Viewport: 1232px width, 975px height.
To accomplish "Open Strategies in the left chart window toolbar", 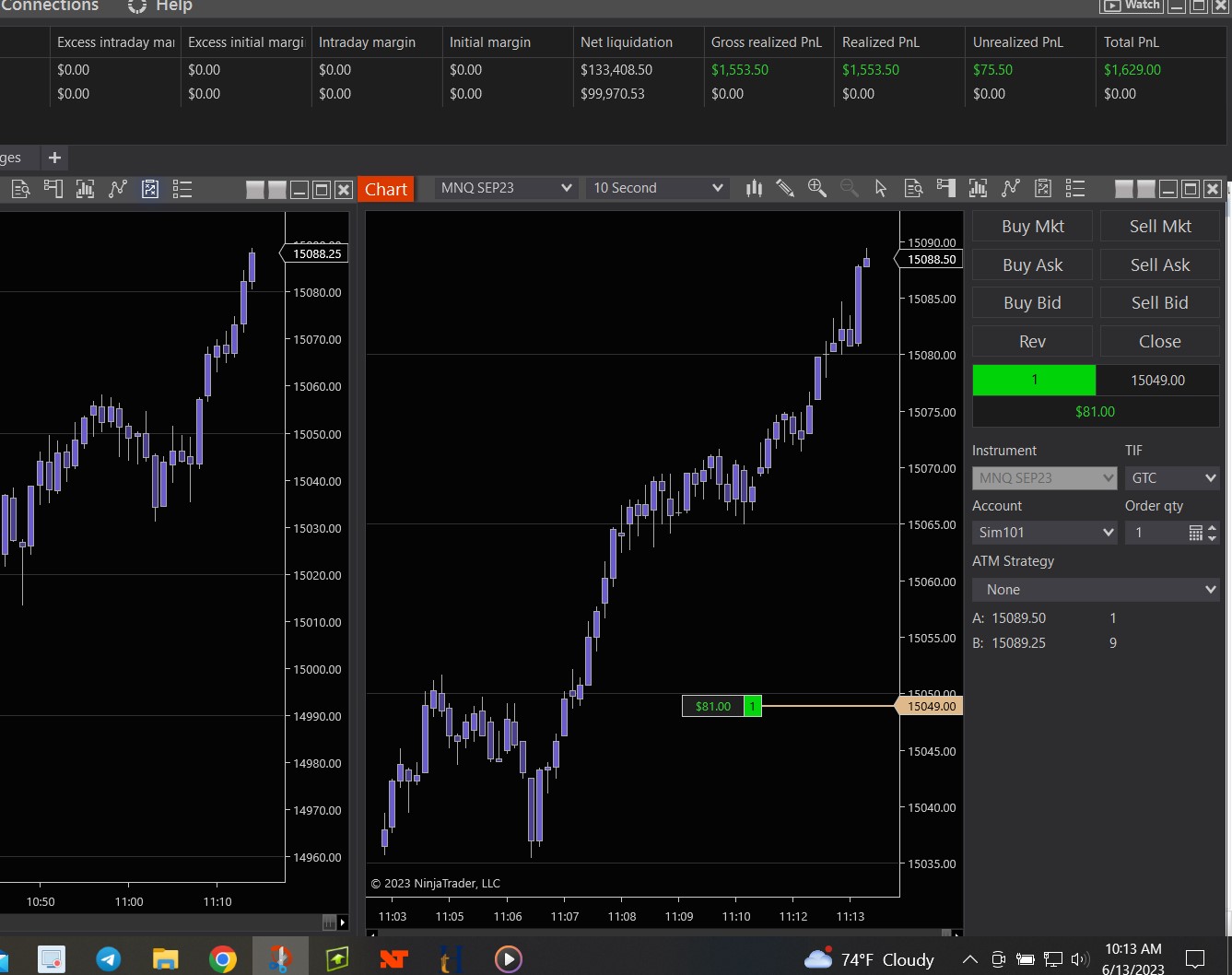I will coord(150,189).
